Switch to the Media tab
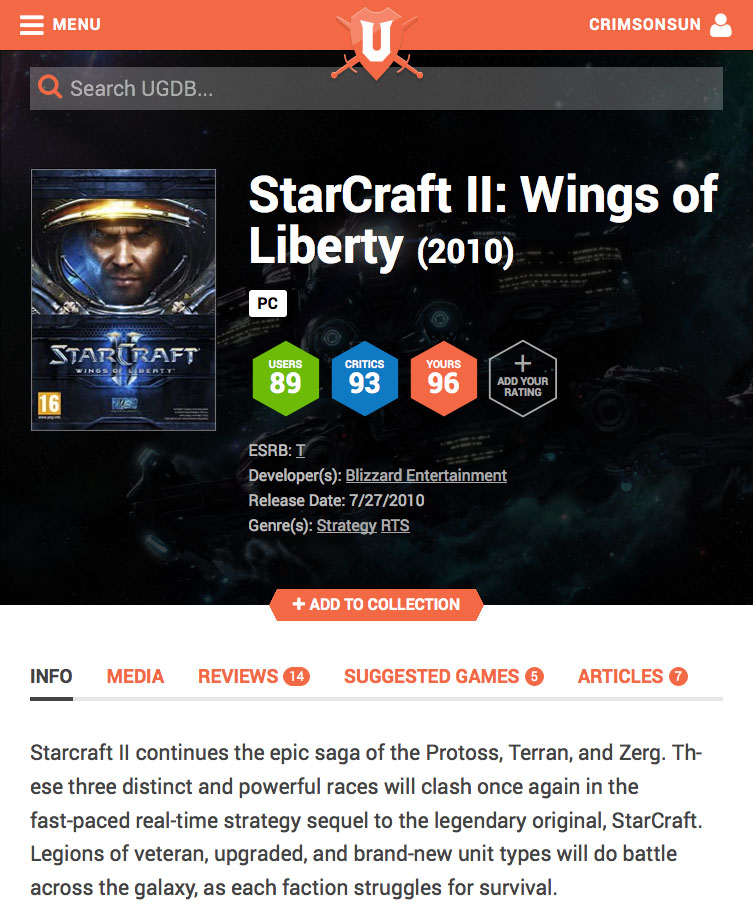The width and height of the screenshot is (753, 921). pos(135,676)
